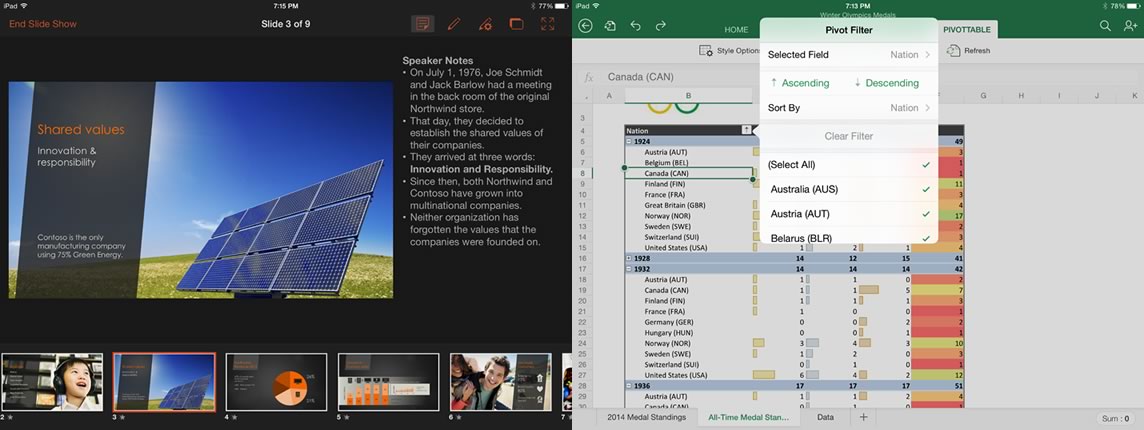The image size is (1144, 430).
Task: Select the Belgium (BEL) cell
Action: pos(688,162)
